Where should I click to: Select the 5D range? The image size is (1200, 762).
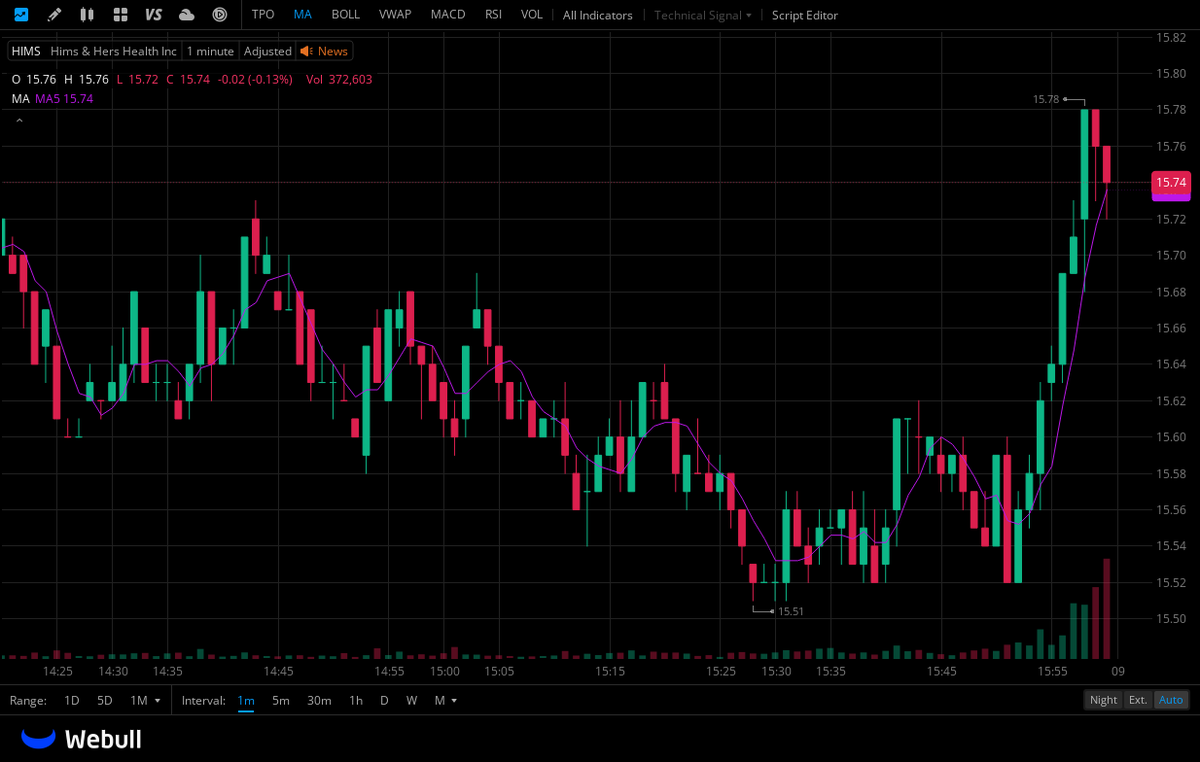[x=105, y=700]
